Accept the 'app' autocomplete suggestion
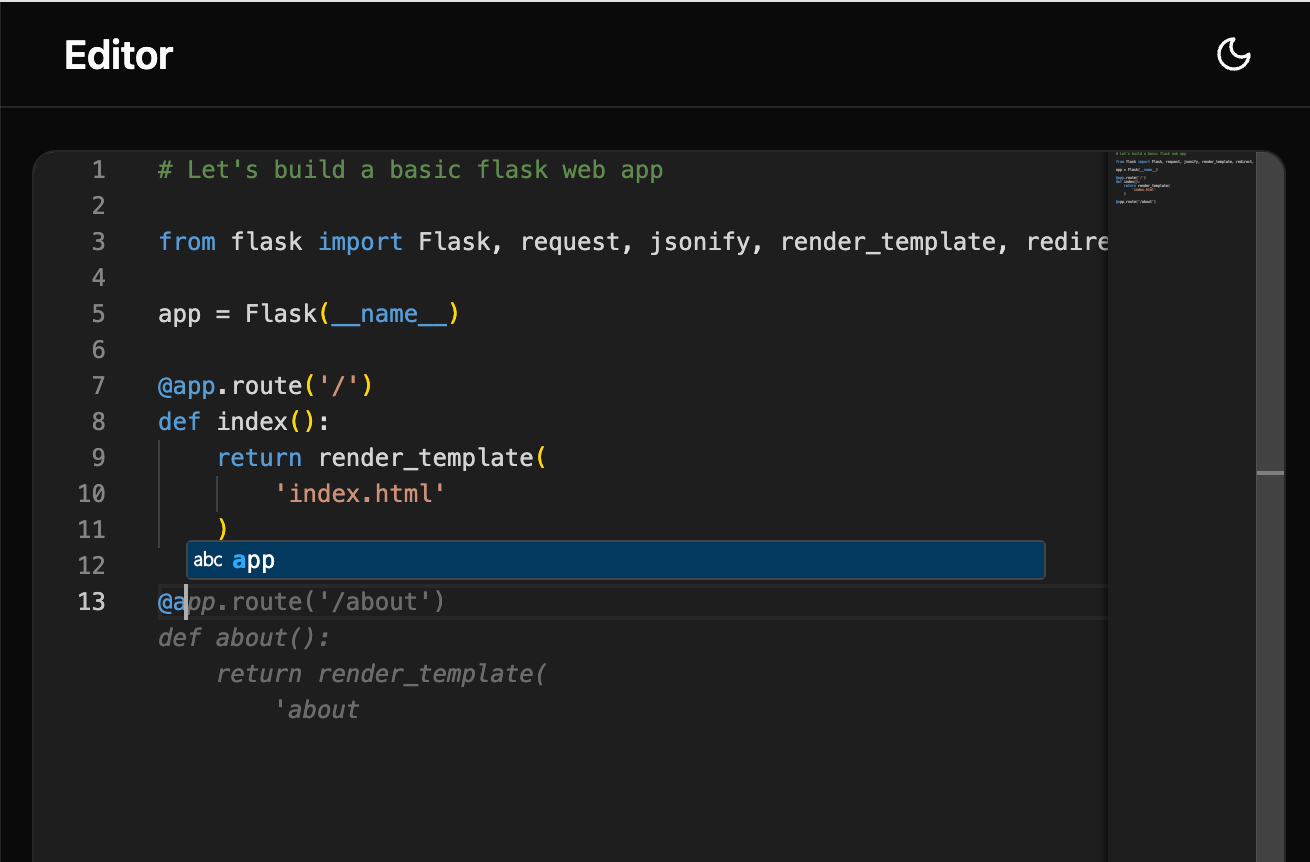 (x=616, y=560)
